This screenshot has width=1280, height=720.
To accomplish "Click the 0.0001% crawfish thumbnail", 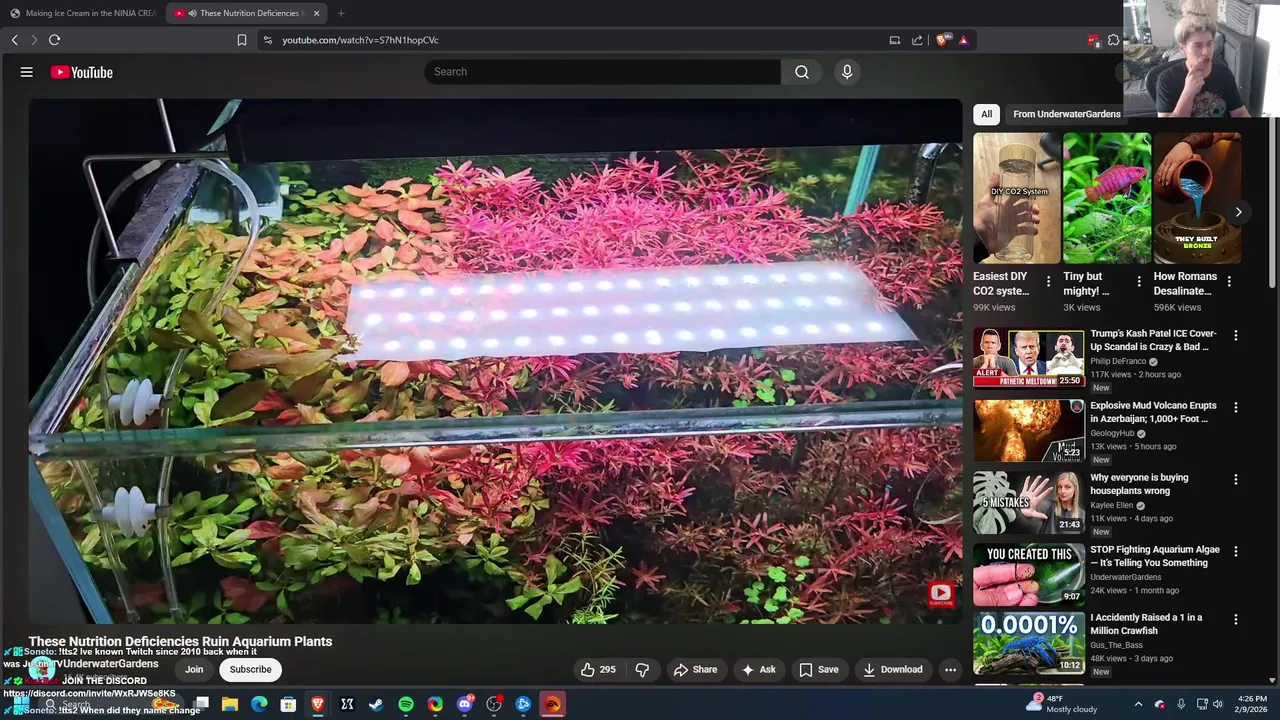I will tap(1028, 643).
